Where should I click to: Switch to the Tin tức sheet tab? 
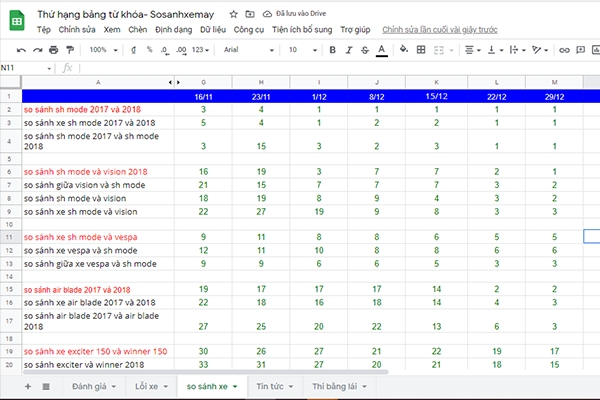(275, 386)
